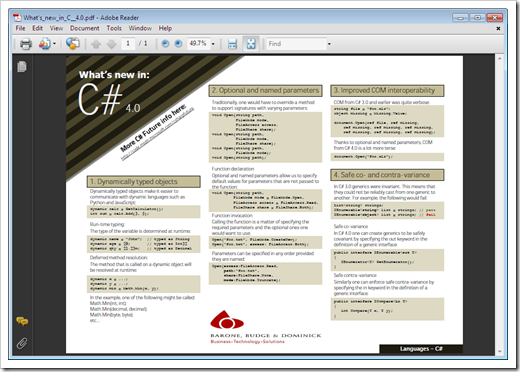Open the Edit menu
520x372 pixels.
point(37,28)
